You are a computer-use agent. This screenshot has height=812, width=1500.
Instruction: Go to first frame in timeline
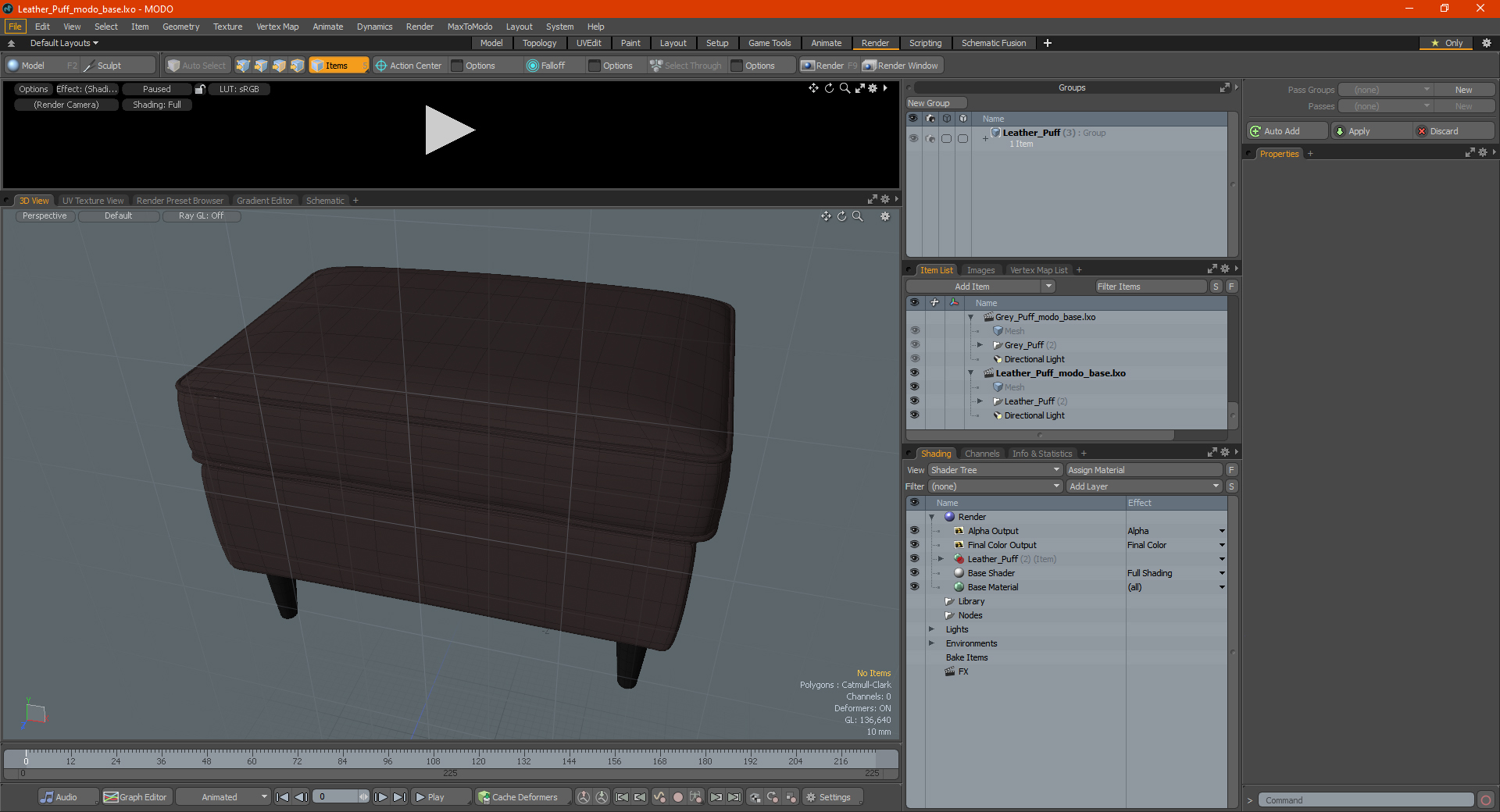pyautogui.click(x=283, y=797)
